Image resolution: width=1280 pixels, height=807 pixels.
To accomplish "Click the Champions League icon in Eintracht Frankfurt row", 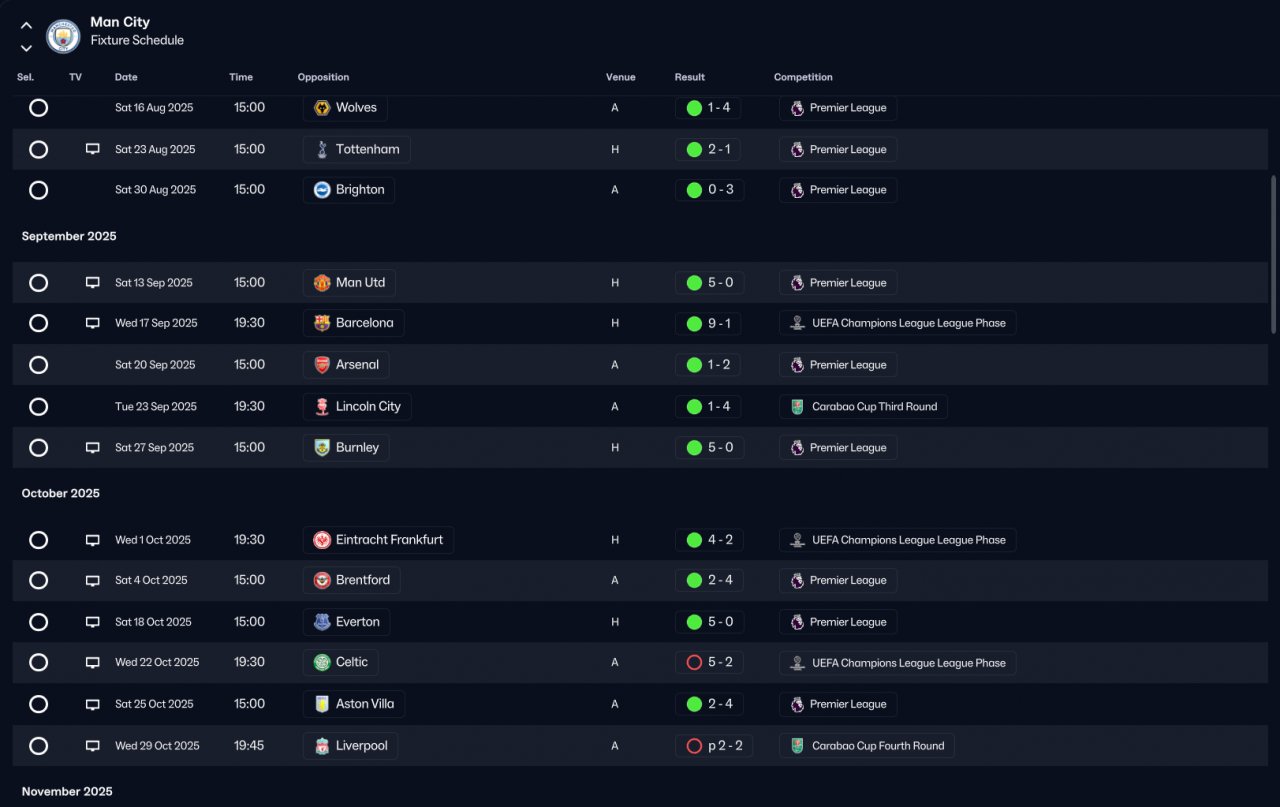I will pyautogui.click(x=797, y=540).
